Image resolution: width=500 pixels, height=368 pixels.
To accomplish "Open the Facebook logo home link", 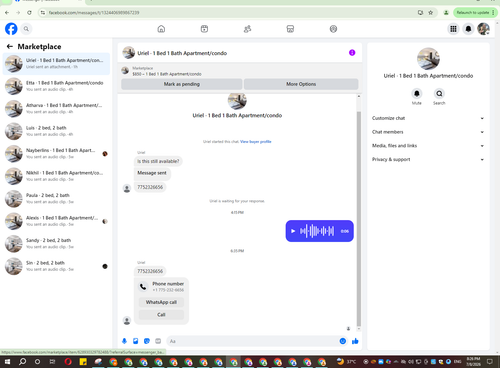I will click(x=11, y=29).
